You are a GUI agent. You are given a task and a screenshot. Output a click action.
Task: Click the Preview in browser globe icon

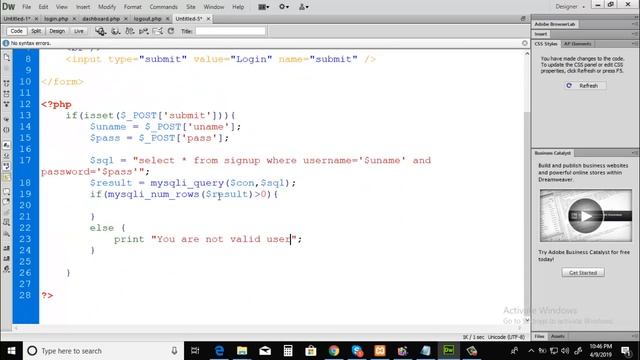tap(116, 31)
